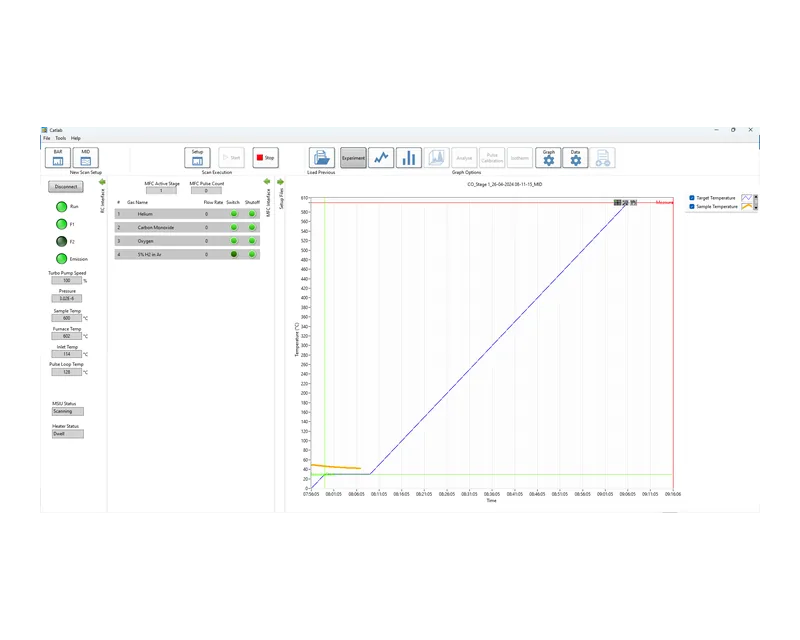
Task: Click the Sample Temperature plot style swatch
Action: point(746,207)
